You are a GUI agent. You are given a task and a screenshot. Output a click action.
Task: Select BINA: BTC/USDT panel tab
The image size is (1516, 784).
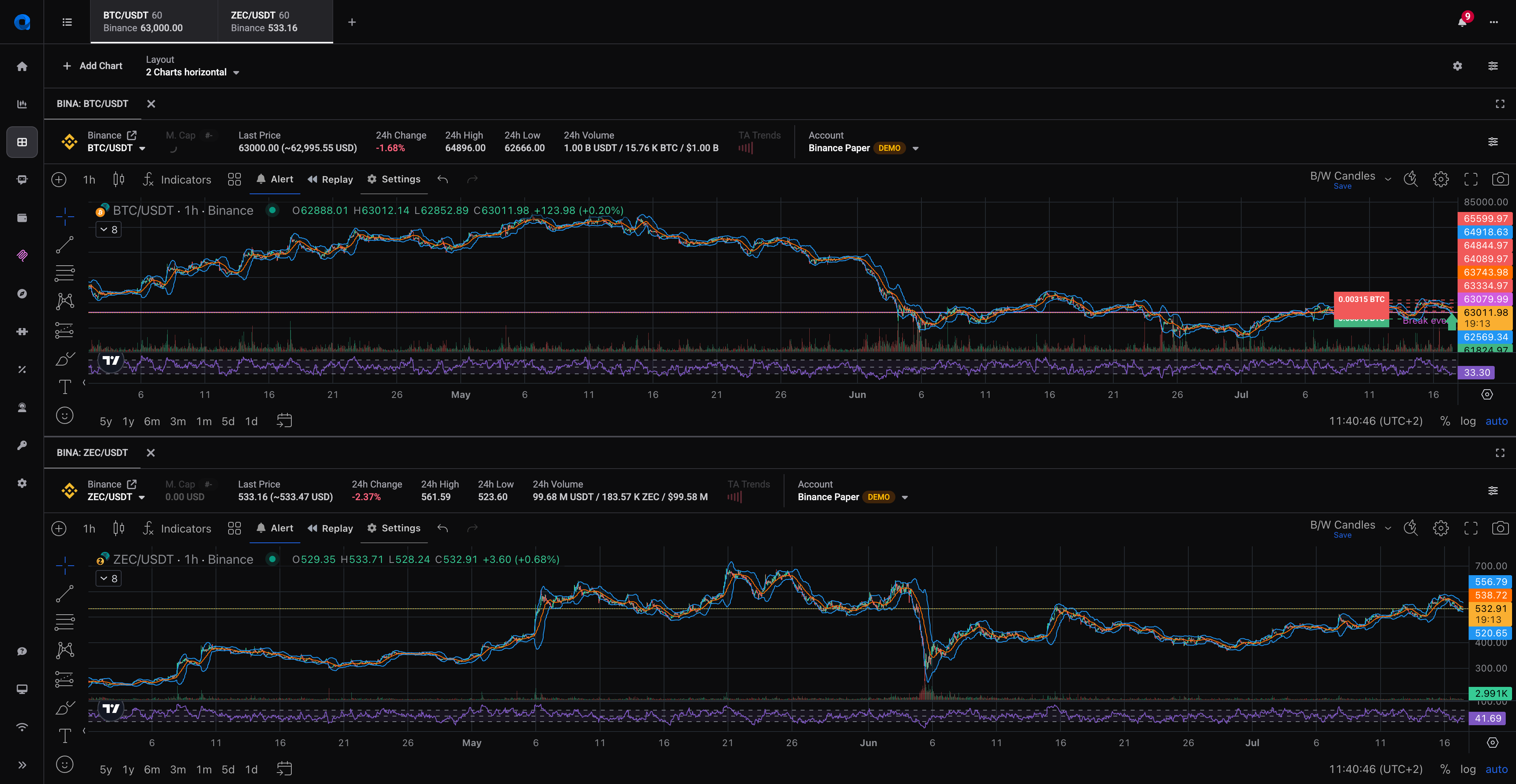(x=92, y=104)
